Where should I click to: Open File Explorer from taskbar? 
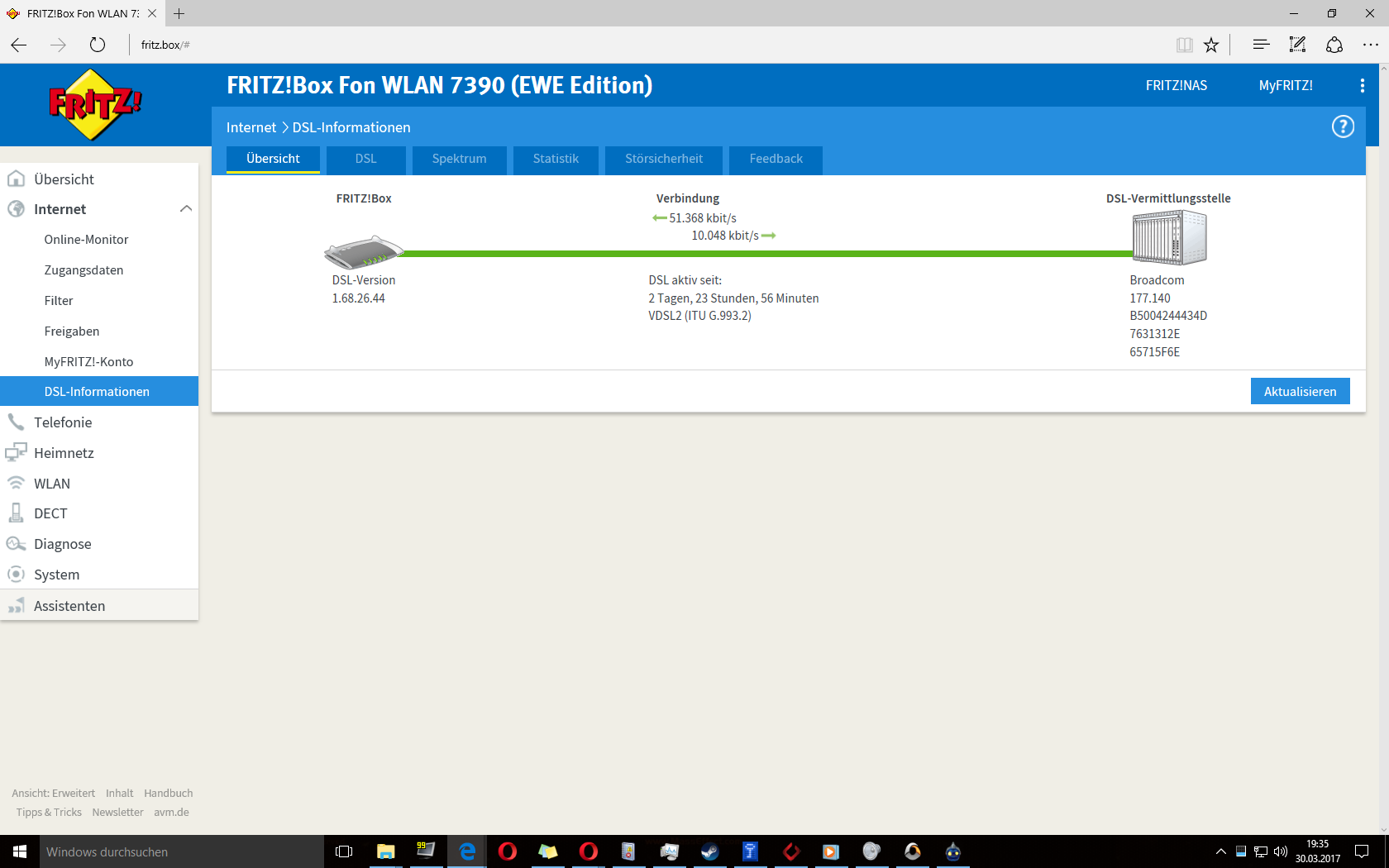point(385,851)
